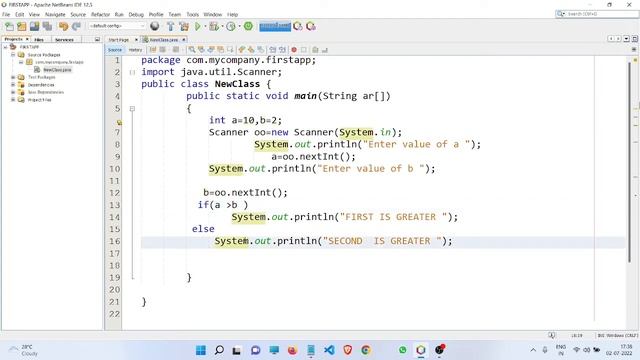
Task: Collapse the Source Packages node
Action: click(13, 54)
